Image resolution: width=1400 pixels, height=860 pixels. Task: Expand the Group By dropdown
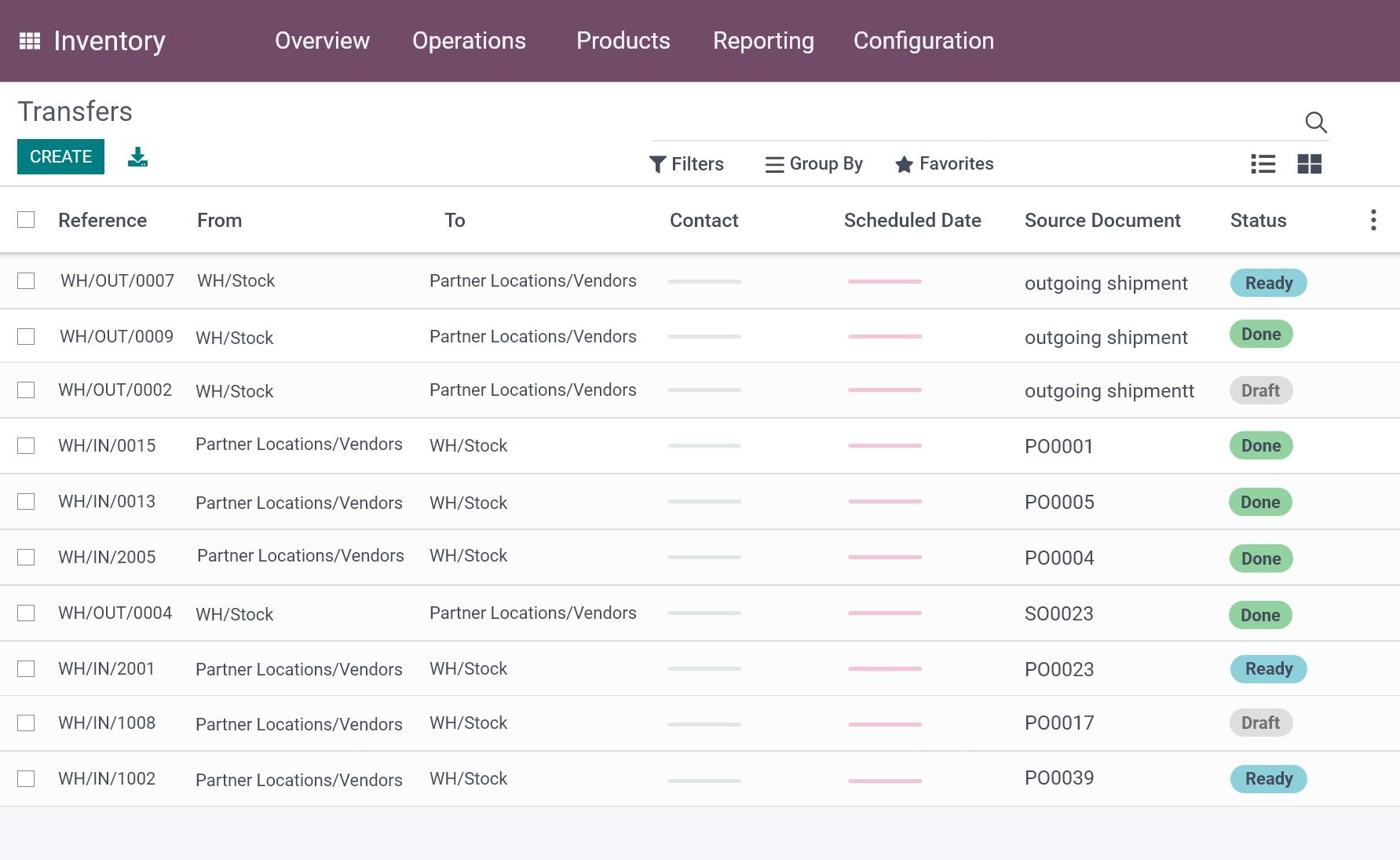point(813,164)
